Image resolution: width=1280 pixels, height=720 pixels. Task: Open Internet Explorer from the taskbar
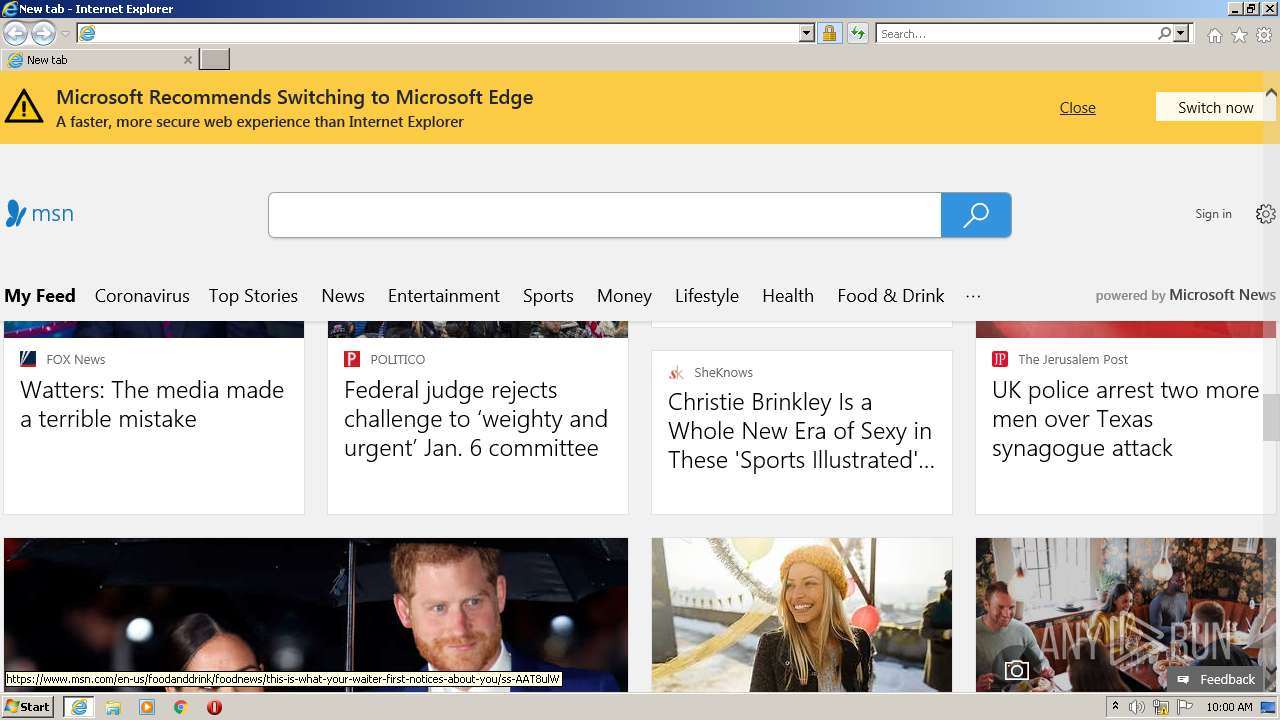[x=78, y=707]
